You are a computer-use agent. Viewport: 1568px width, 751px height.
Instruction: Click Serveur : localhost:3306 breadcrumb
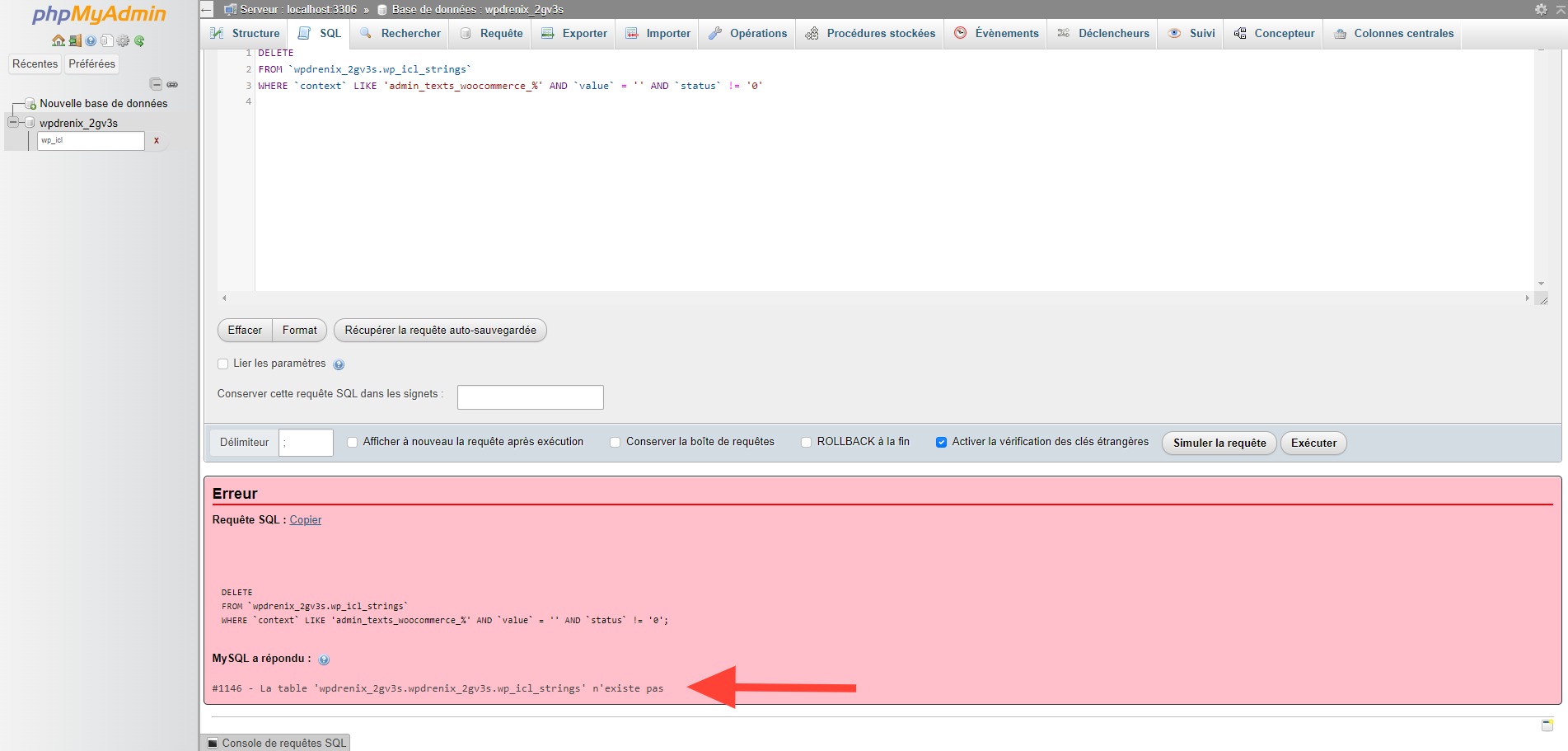point(298,10)
